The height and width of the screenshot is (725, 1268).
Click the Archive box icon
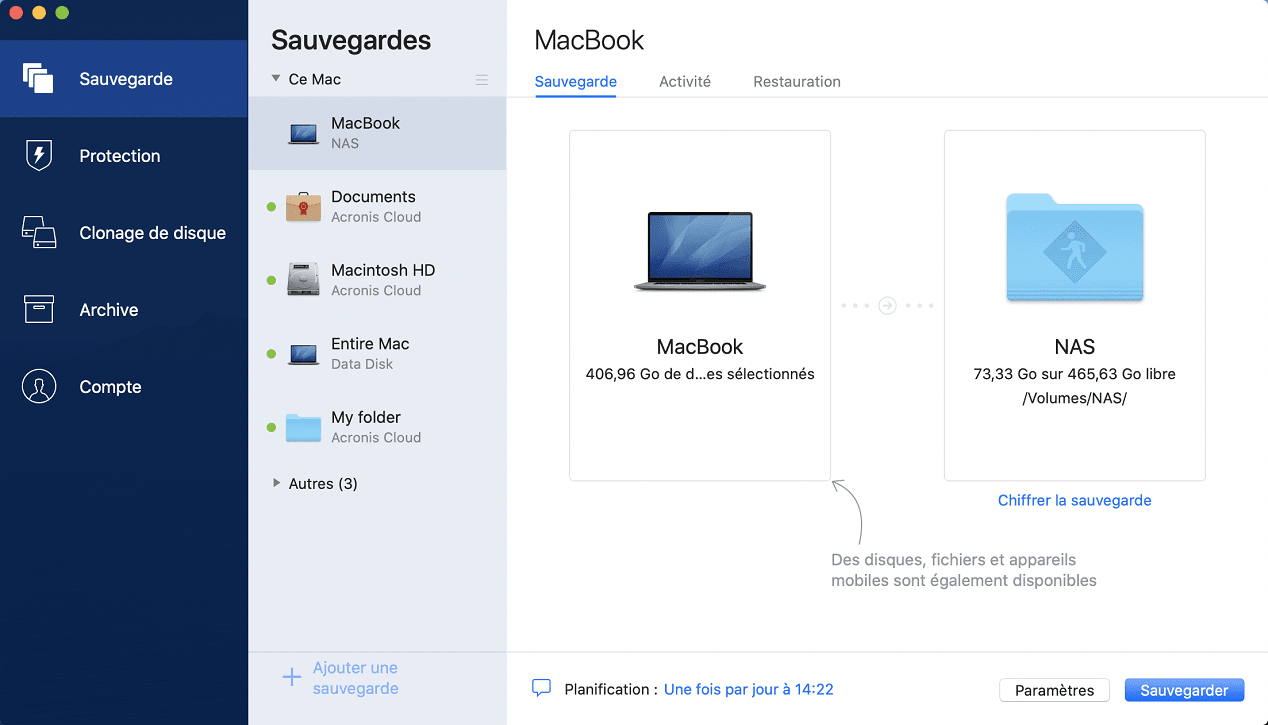pos(38,309)
